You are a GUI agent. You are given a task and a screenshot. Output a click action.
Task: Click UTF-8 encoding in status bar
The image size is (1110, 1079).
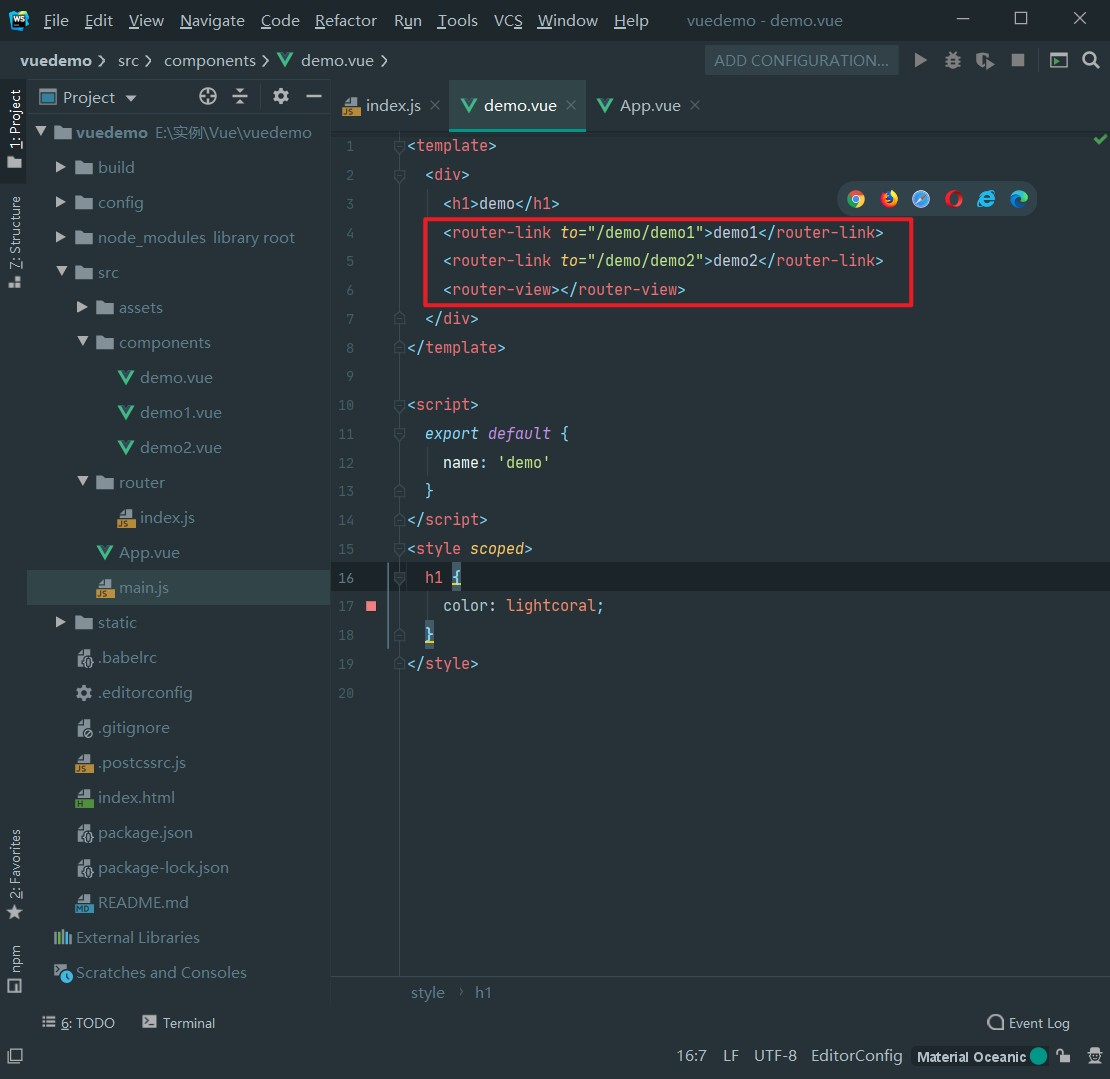775,1056
